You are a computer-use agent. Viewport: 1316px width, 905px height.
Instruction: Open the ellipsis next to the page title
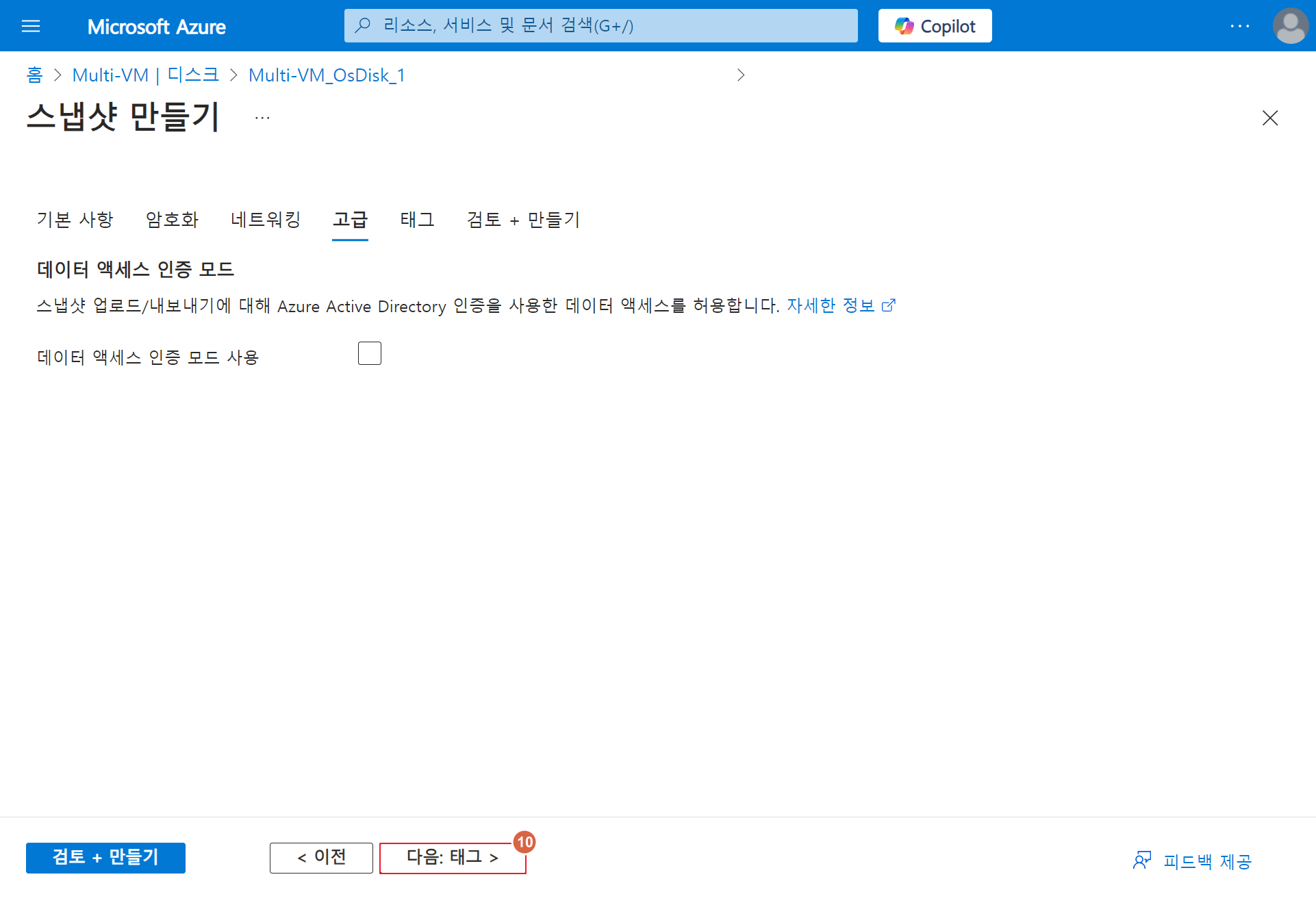tap(262, 118)
